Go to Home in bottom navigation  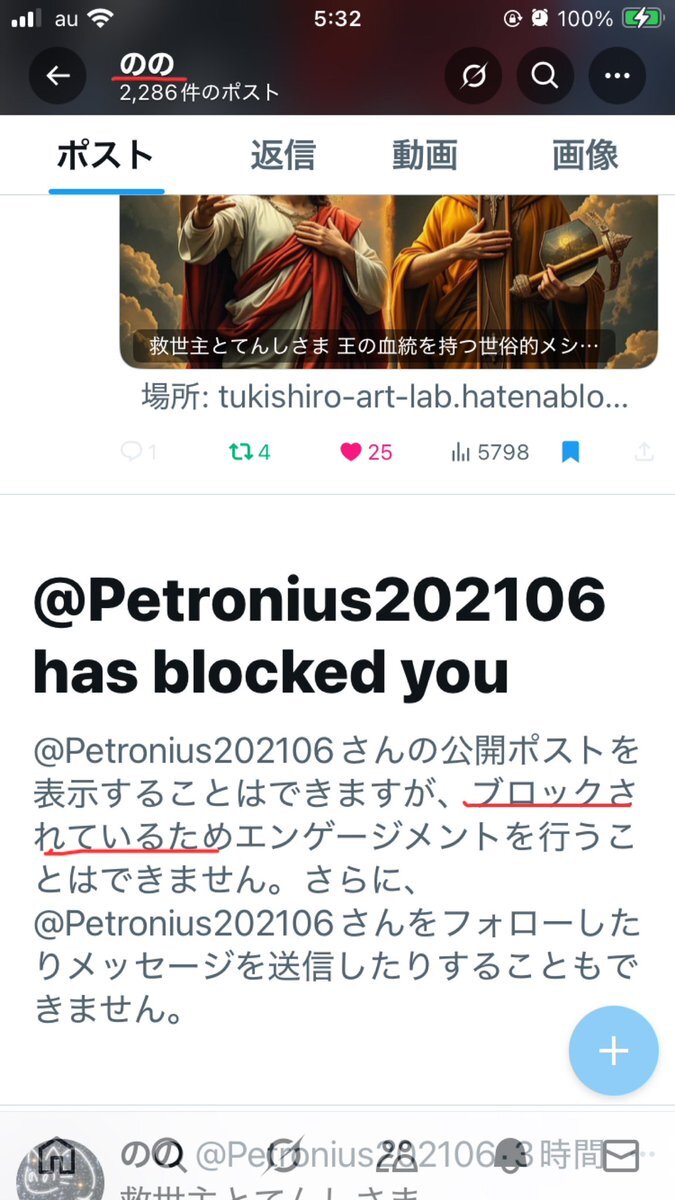56,1157
